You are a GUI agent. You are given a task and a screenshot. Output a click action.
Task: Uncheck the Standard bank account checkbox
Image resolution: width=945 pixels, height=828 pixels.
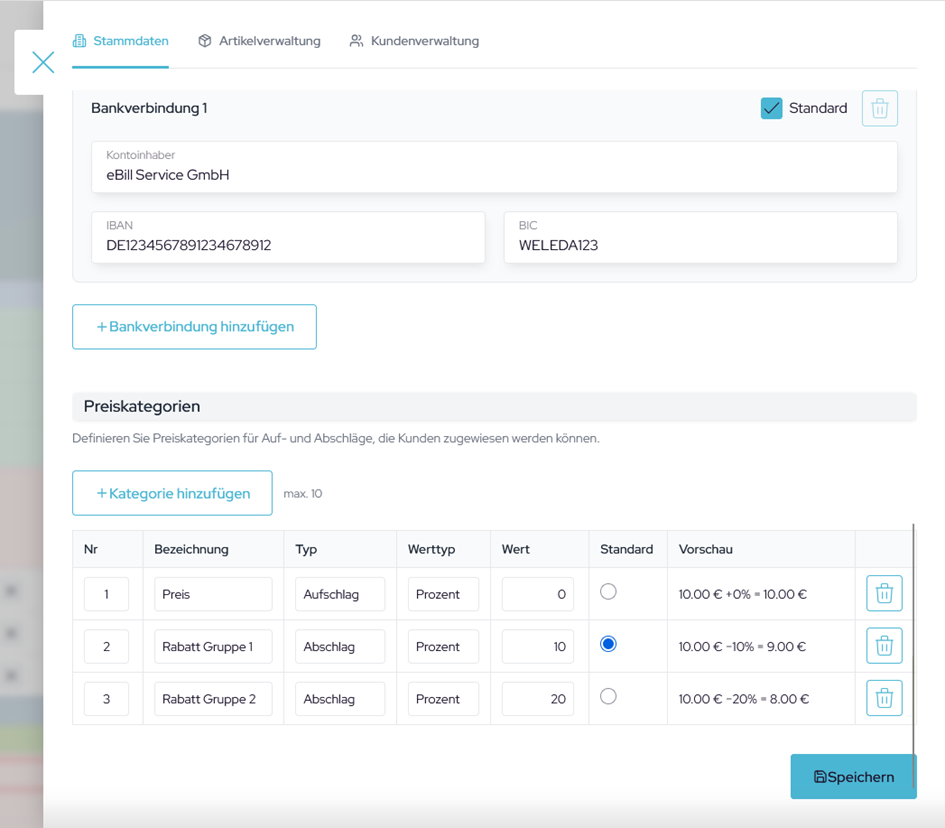click(x=771, y=108)
